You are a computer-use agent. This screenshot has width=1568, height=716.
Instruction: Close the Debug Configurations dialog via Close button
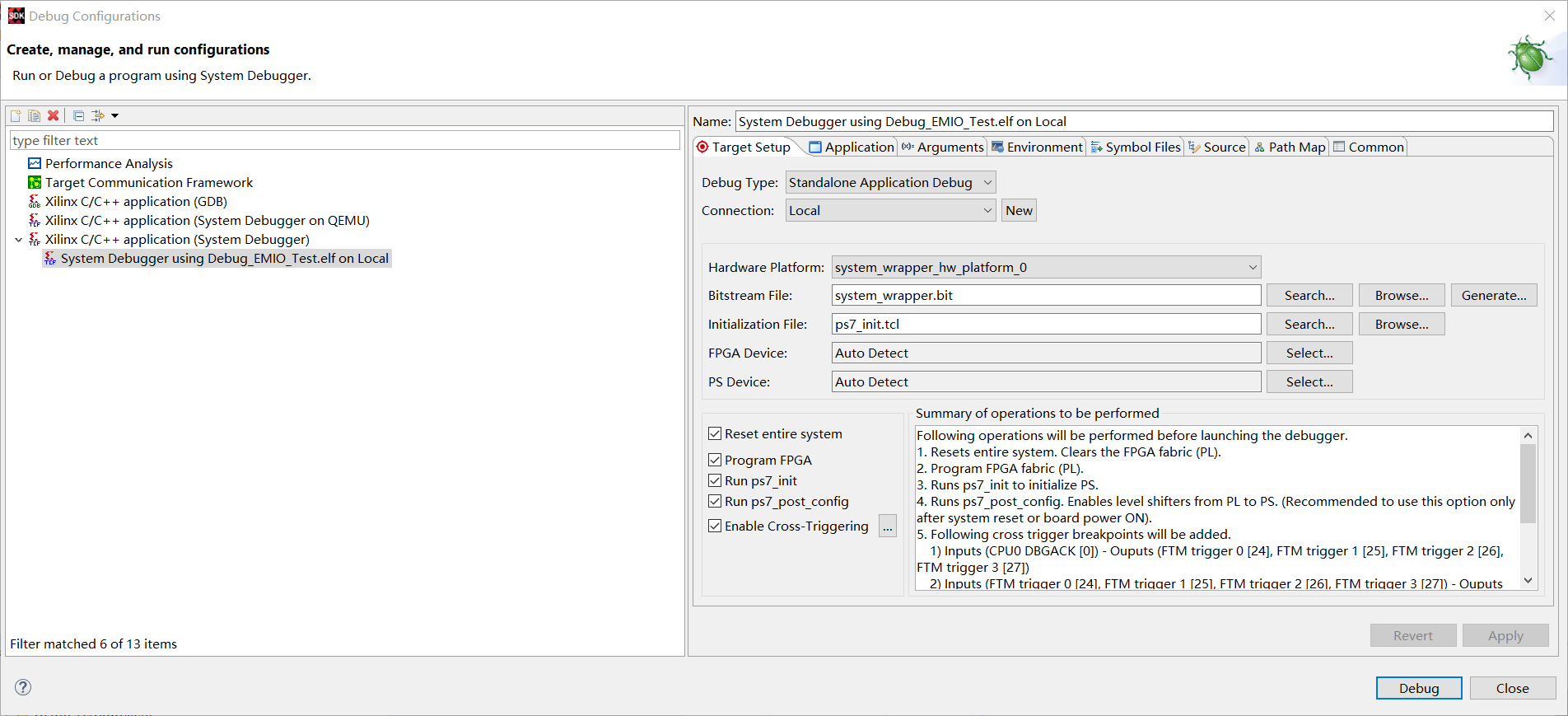tap(1513, 688)
